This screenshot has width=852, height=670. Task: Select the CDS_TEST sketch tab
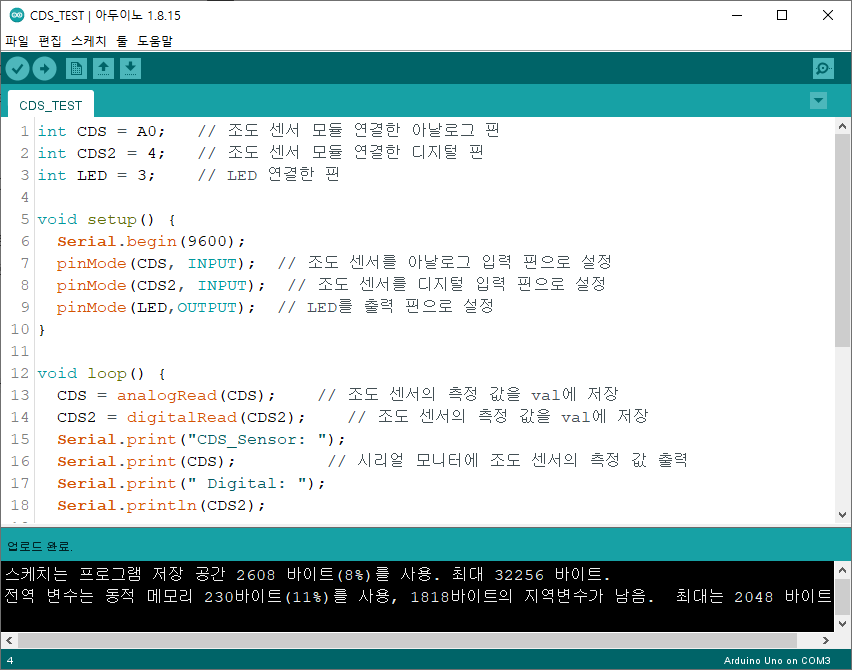[51, 105]
